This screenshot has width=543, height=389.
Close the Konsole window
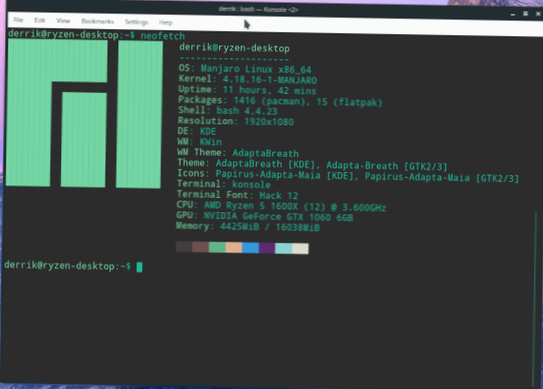(x=538, y=14)
